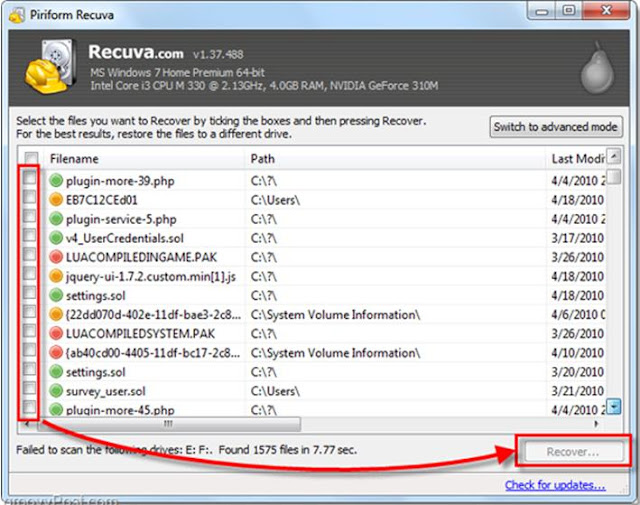Click orange status icon of EB7C12CEd01
Screen dimensions: 640x505
pos(56,200)
